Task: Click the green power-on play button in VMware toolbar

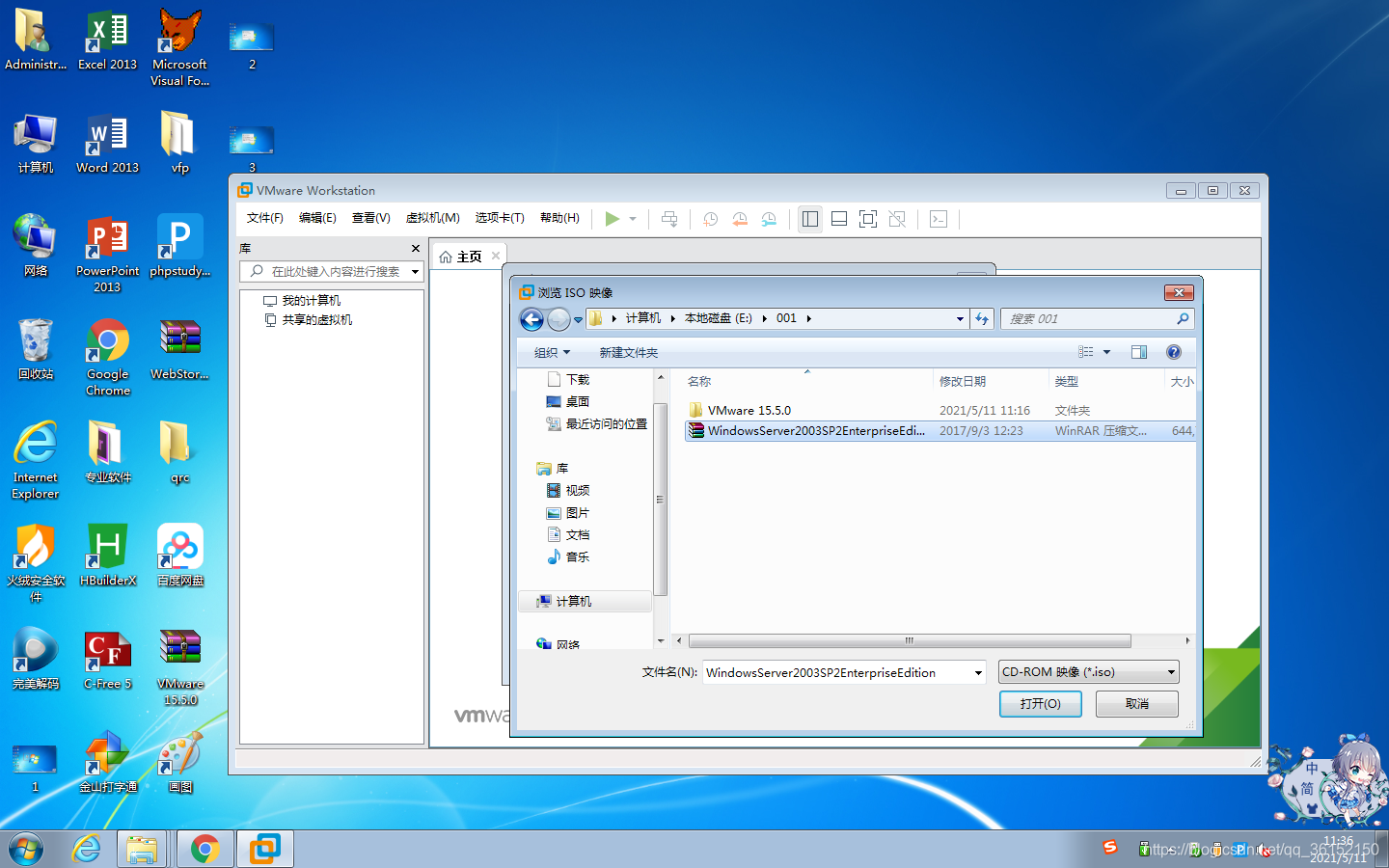Action: (612, 219)
